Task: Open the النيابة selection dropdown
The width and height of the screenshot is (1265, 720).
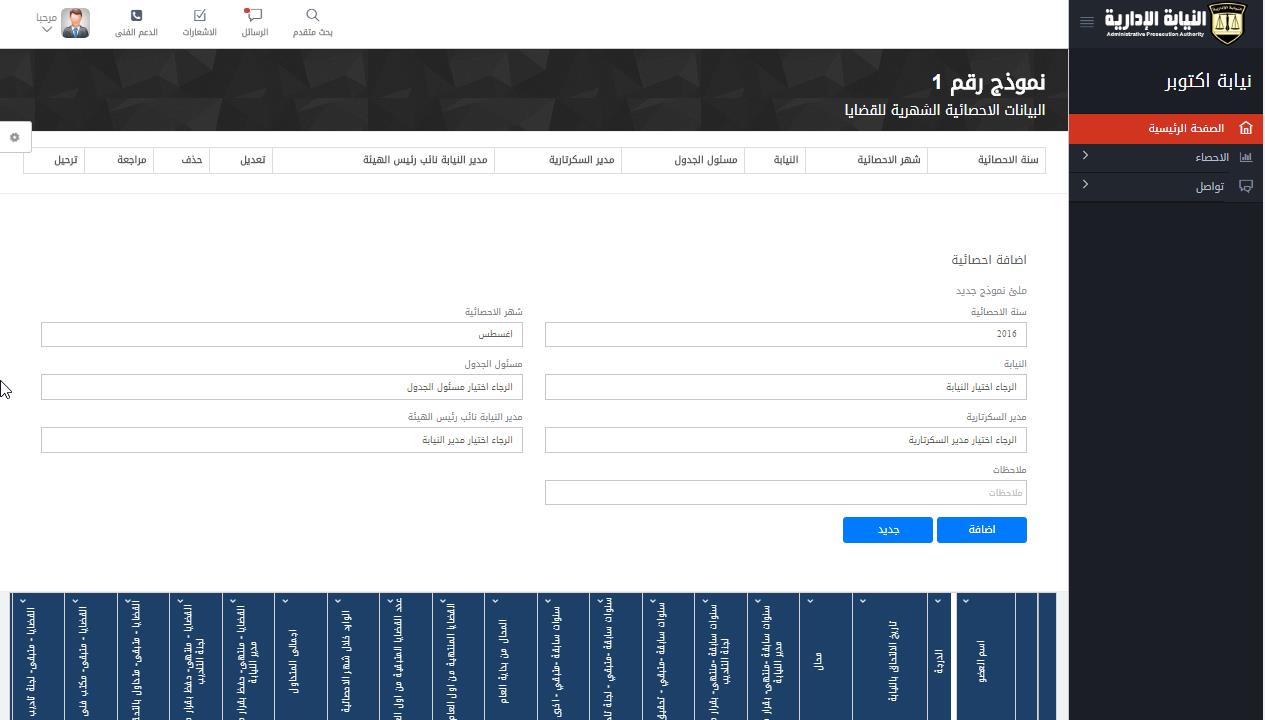Action: tap(785, 387)
